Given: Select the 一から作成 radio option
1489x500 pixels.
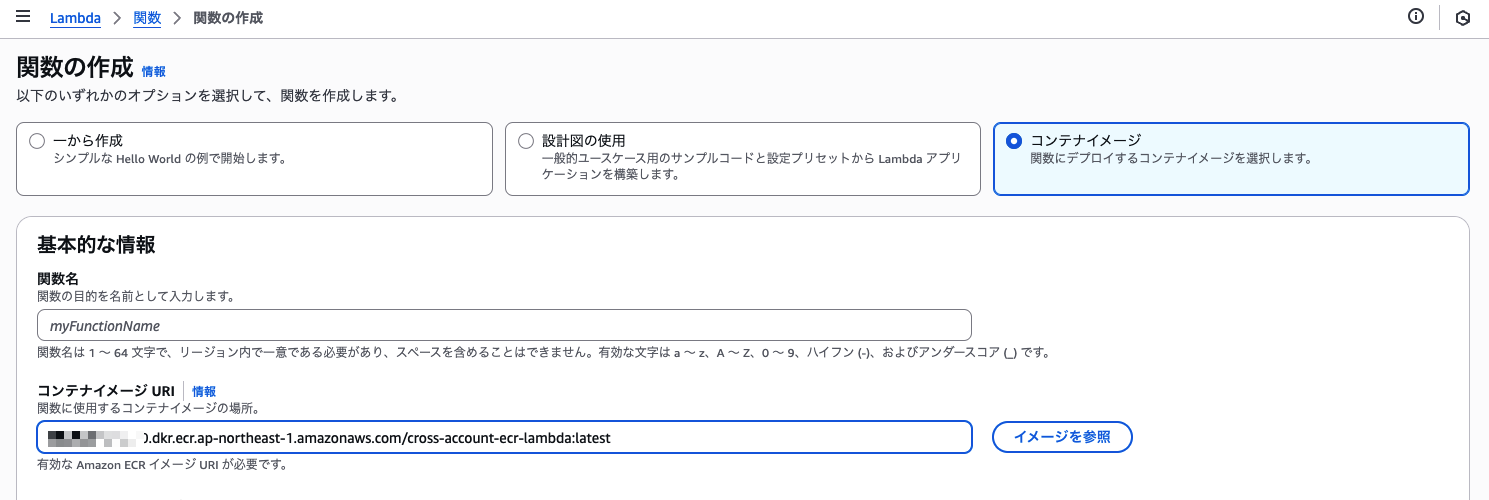Looking at the screenshot, I should [x=37, y=141].
